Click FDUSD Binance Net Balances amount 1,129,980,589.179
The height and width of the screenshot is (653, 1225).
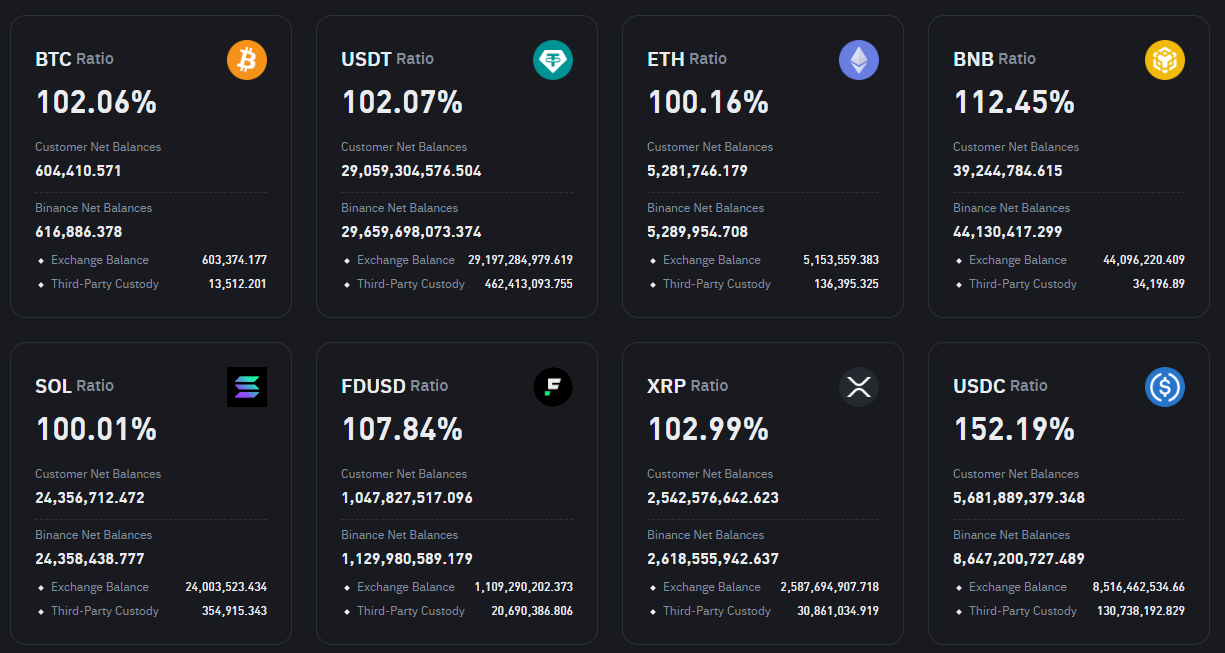click(407, 559)
